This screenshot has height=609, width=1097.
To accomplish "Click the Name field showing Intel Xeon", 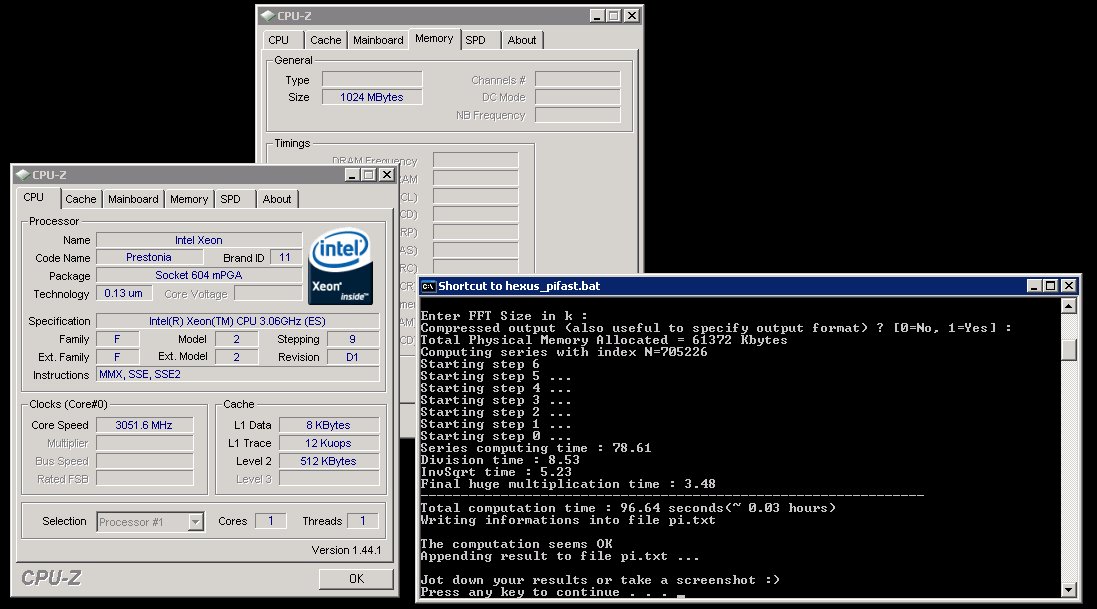I will tap(199, 240).
